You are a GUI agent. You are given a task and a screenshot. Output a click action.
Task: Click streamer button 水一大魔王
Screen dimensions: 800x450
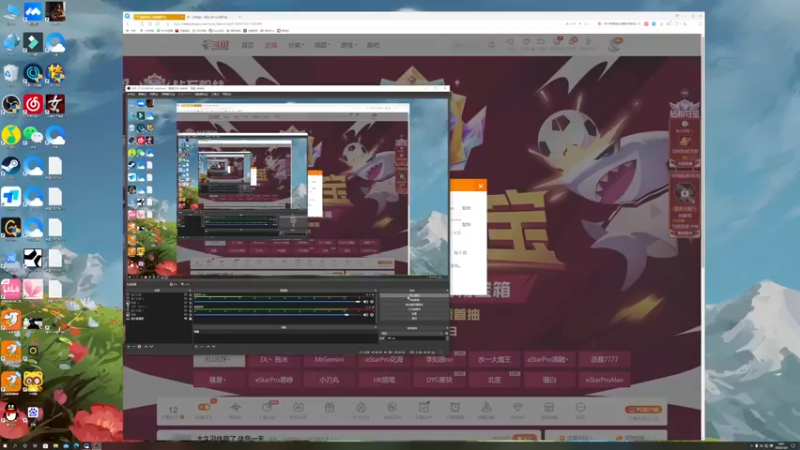(x=494, y=359)
